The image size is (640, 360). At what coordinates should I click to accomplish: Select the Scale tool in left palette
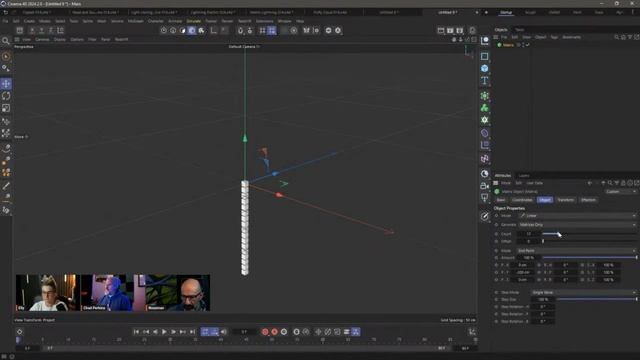tap(6, 108)
